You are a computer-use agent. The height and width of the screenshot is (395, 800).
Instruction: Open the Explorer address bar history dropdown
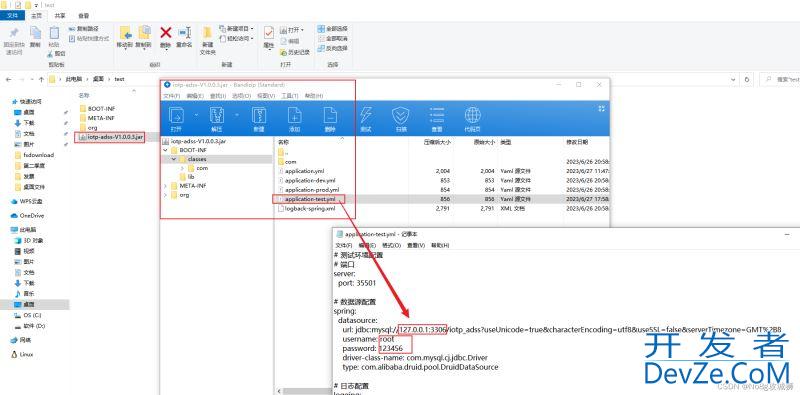[734, 79]
